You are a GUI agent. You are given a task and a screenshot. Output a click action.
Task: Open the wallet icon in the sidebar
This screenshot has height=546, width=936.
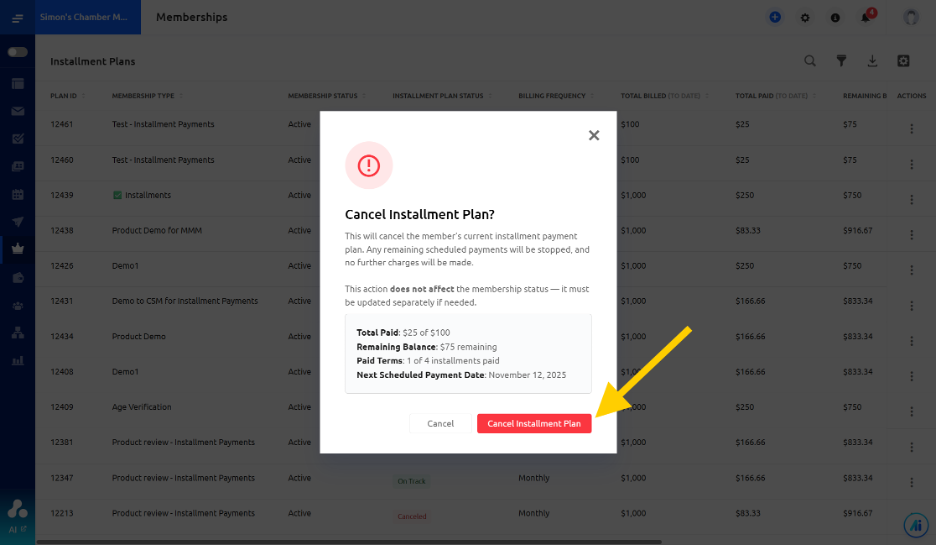click(x=18, y=277)
